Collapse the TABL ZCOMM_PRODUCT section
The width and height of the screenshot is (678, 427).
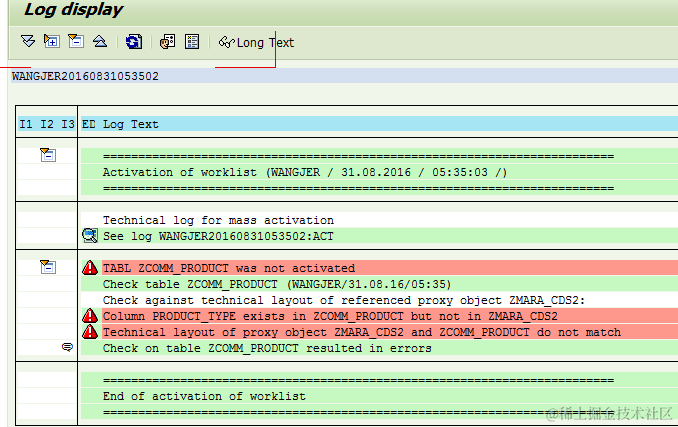point(48,266)
